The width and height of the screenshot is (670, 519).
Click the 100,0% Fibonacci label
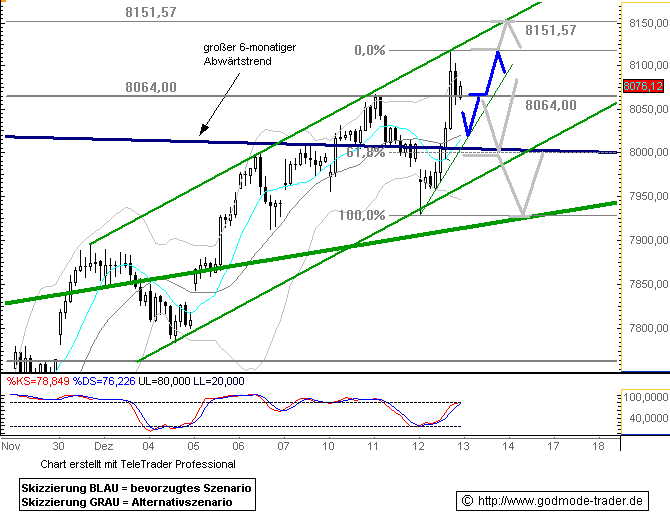(362, 215)
